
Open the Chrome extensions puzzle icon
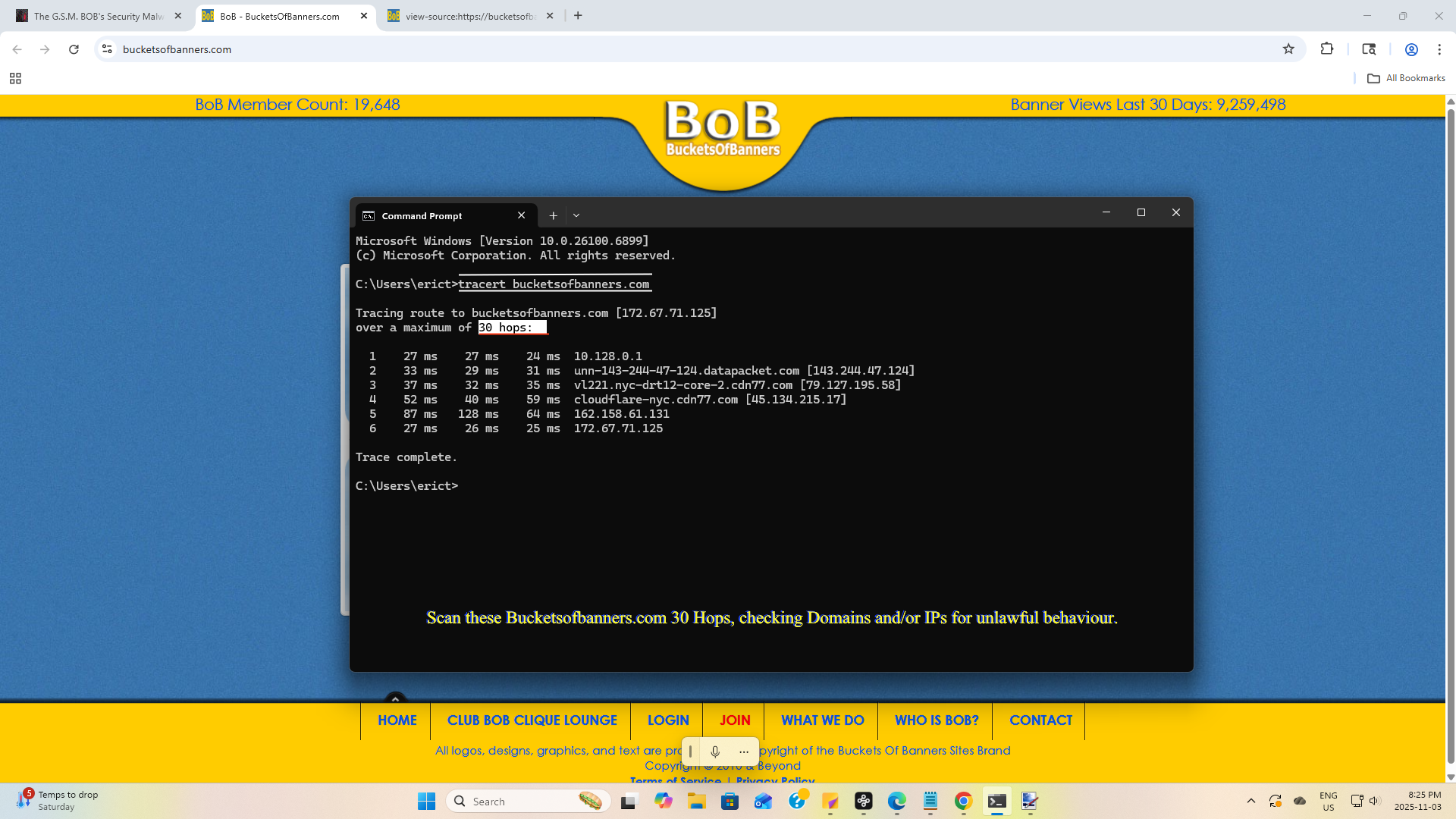tap(1326, 49)
